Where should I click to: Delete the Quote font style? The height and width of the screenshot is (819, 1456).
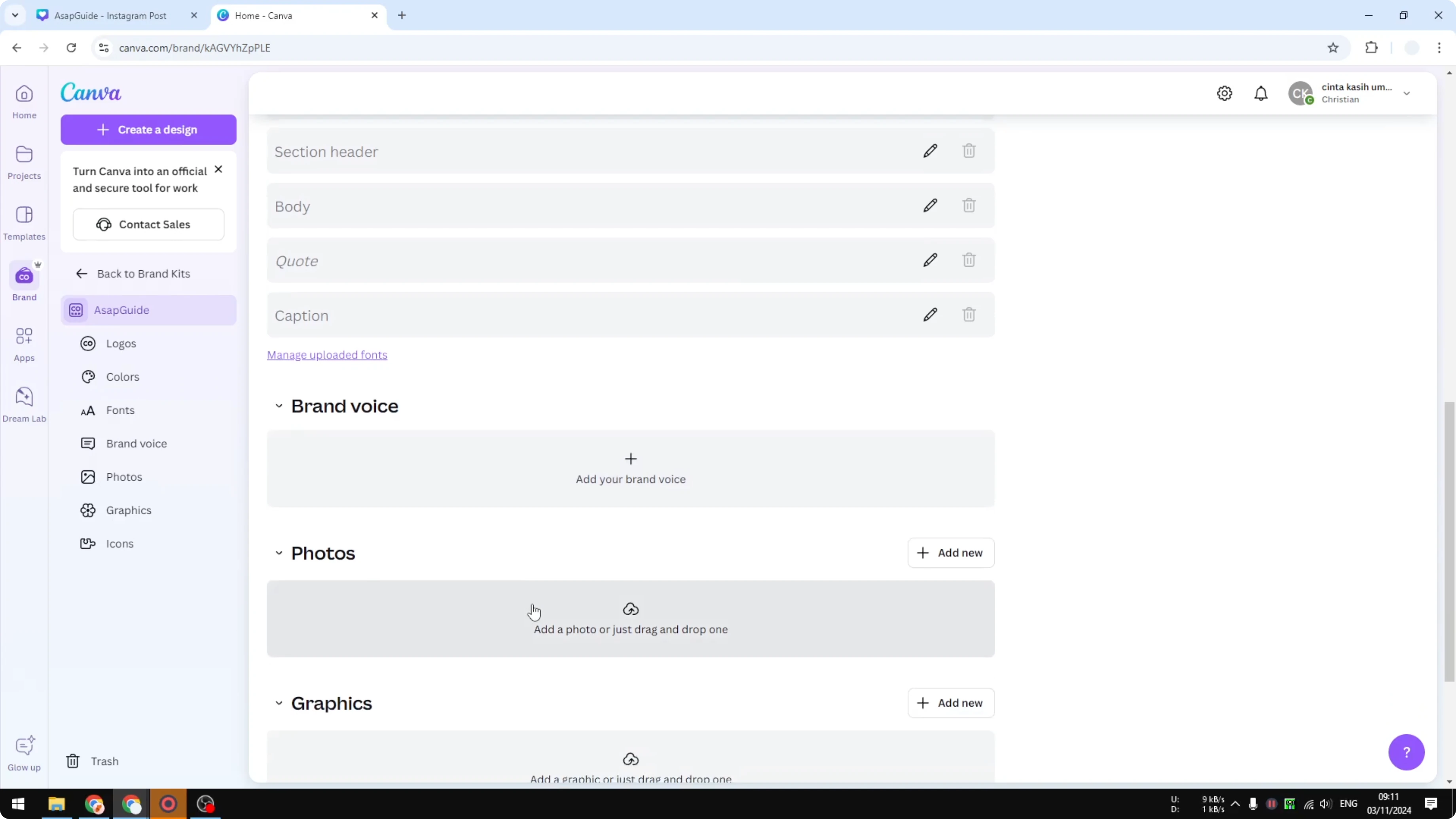[968, 260]
